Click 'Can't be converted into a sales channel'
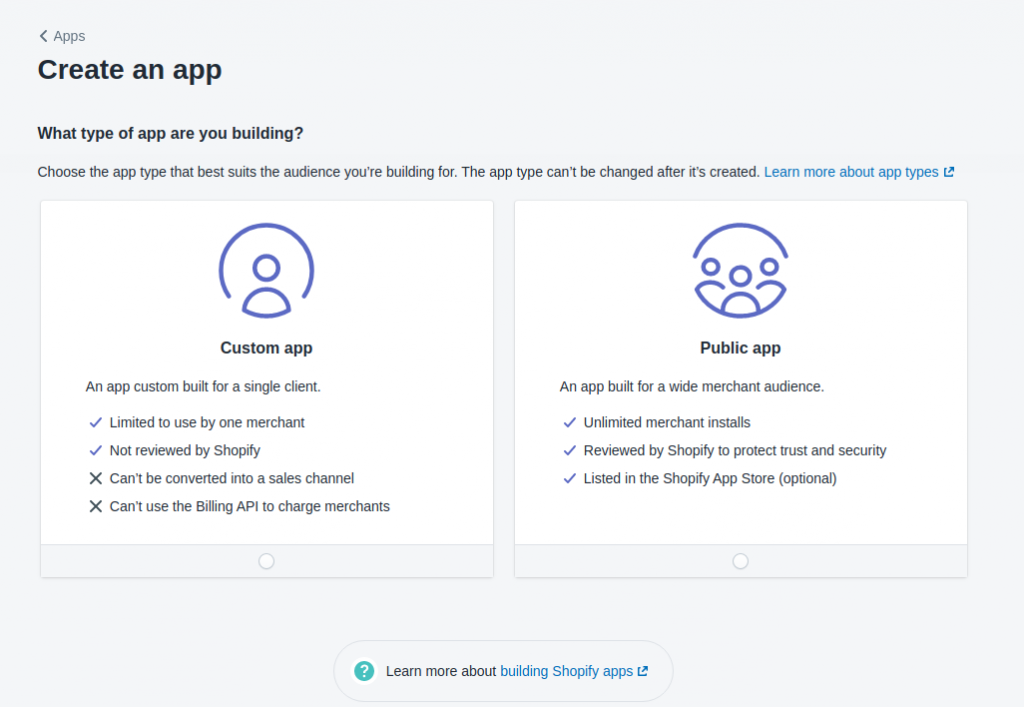 pyautogui.click(x=232, y=479)
